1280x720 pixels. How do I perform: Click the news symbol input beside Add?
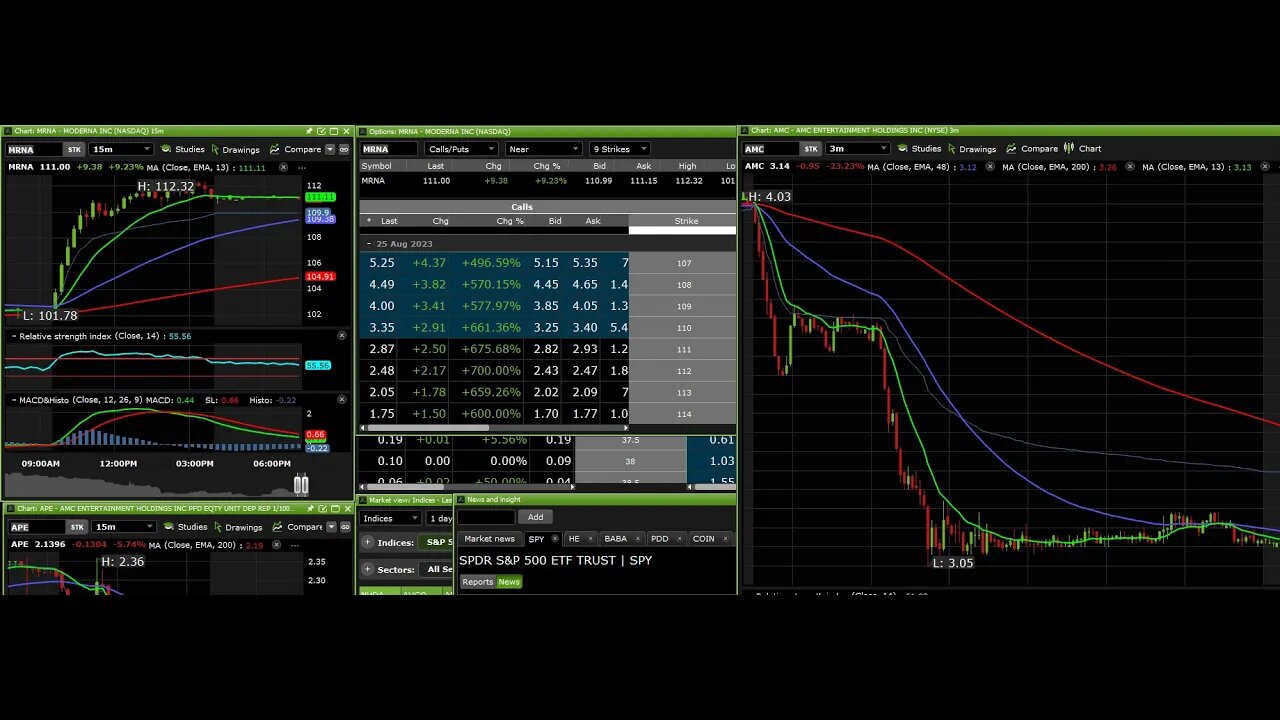(x=486, y=517)
